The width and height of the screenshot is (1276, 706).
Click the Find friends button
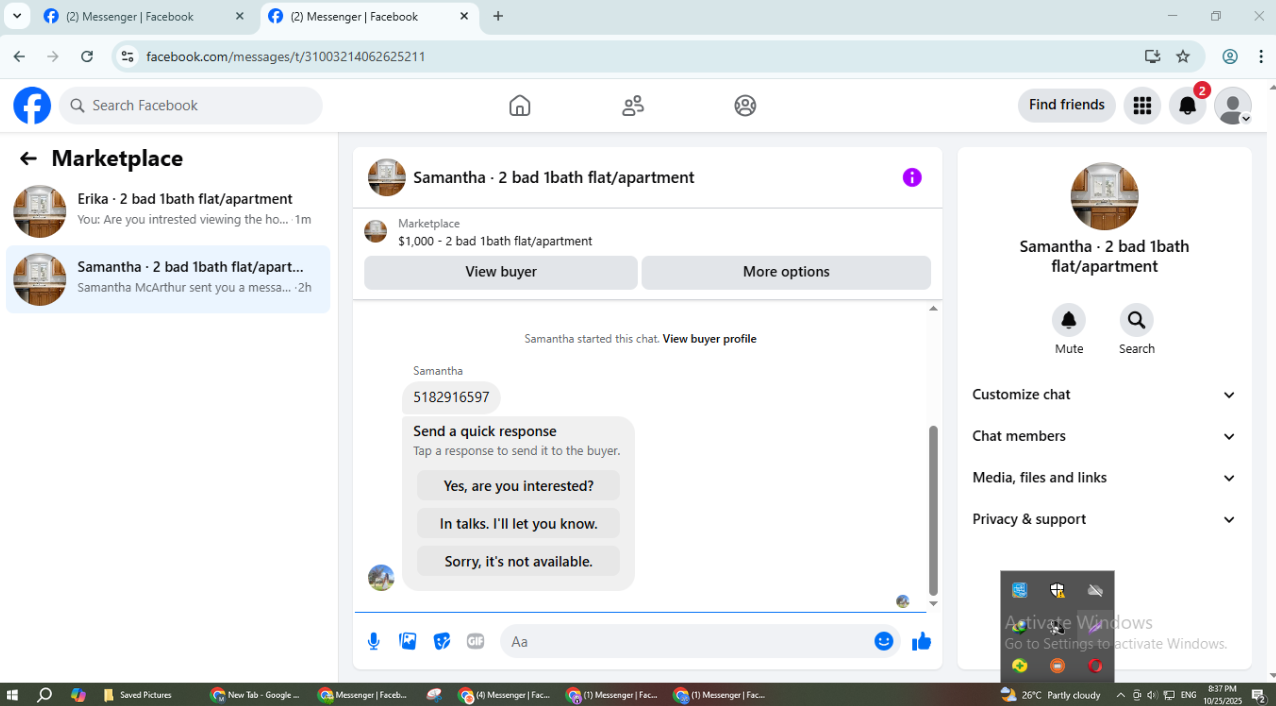pyautogui.click(x=1067, y=105)
